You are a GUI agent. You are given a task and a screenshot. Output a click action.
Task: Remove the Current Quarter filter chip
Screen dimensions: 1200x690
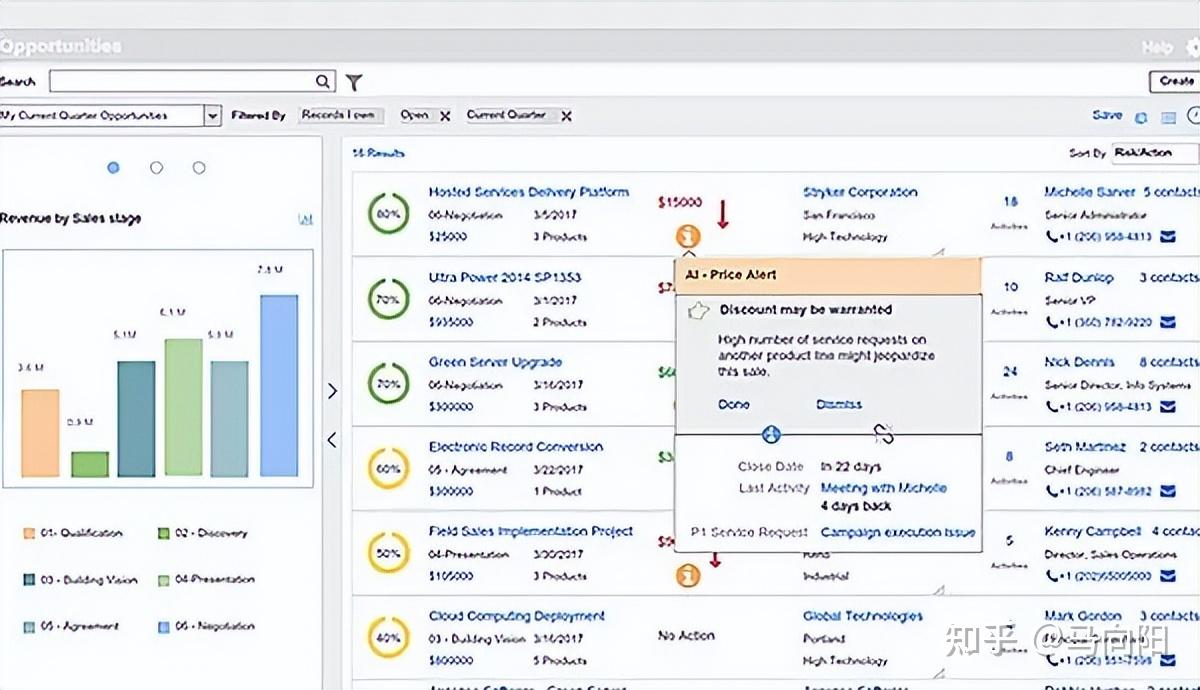click(566, 116)
